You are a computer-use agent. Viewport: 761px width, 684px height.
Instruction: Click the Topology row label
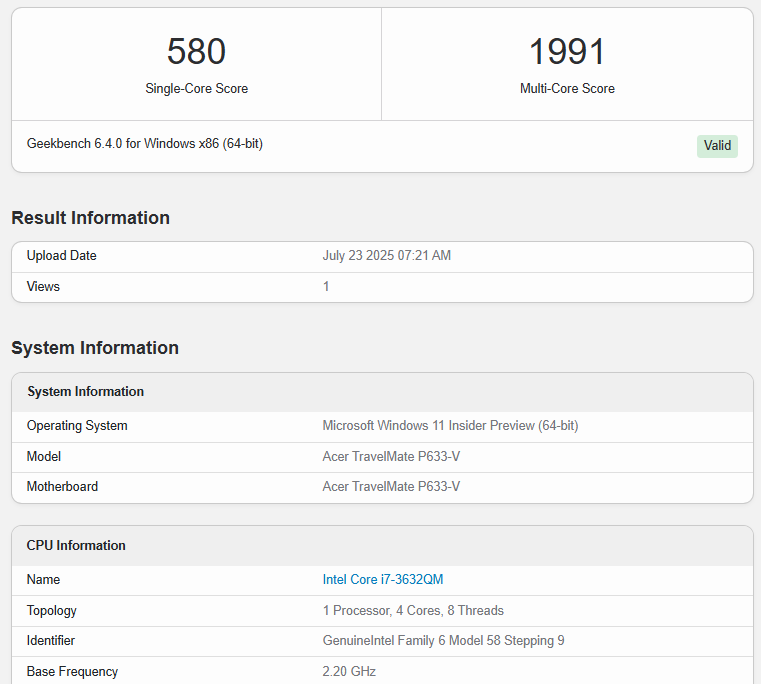click(51, 611)
